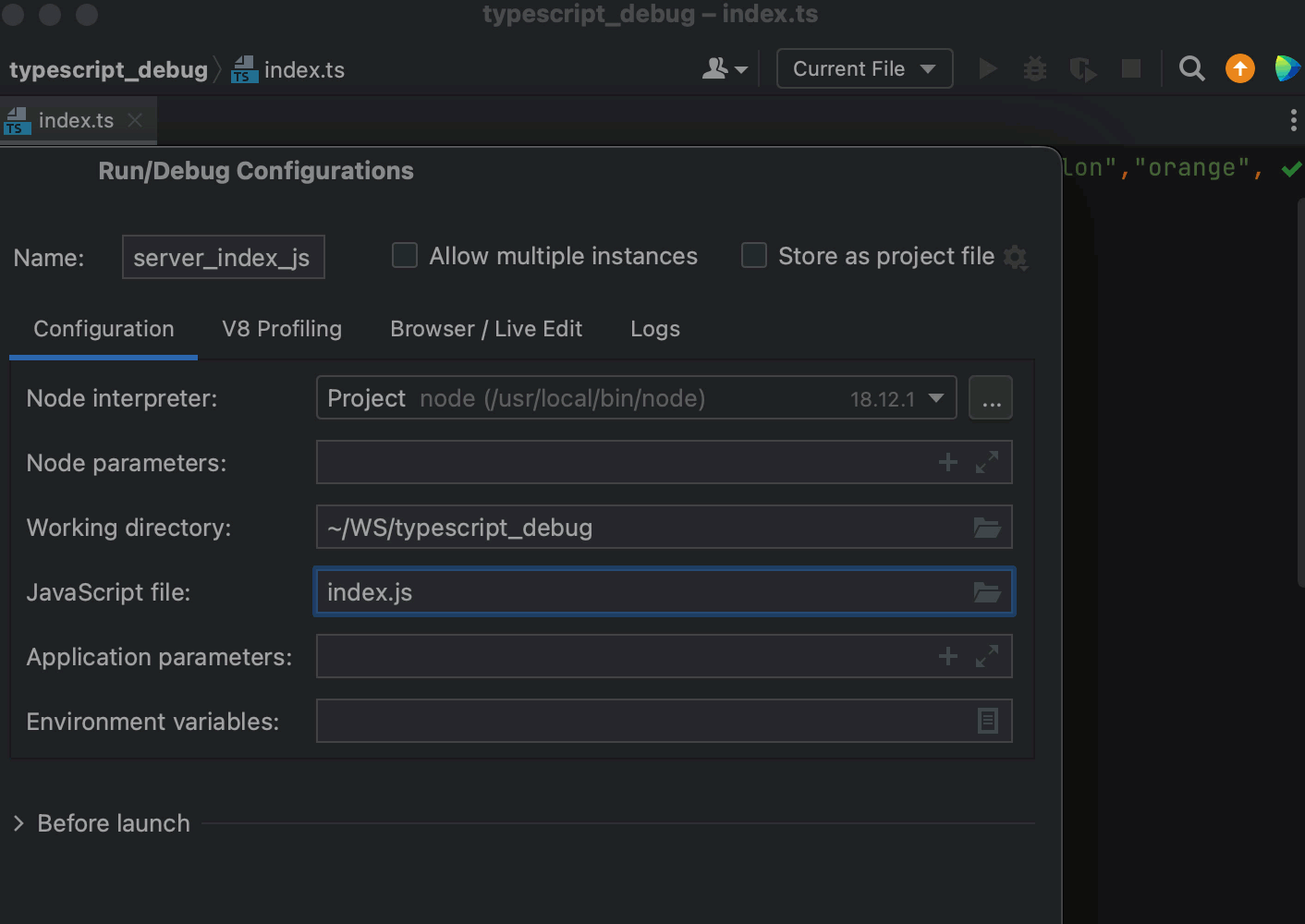
Task: Browse for the JavaScript file
Action: pyautogui.click(x=987, y=592)
